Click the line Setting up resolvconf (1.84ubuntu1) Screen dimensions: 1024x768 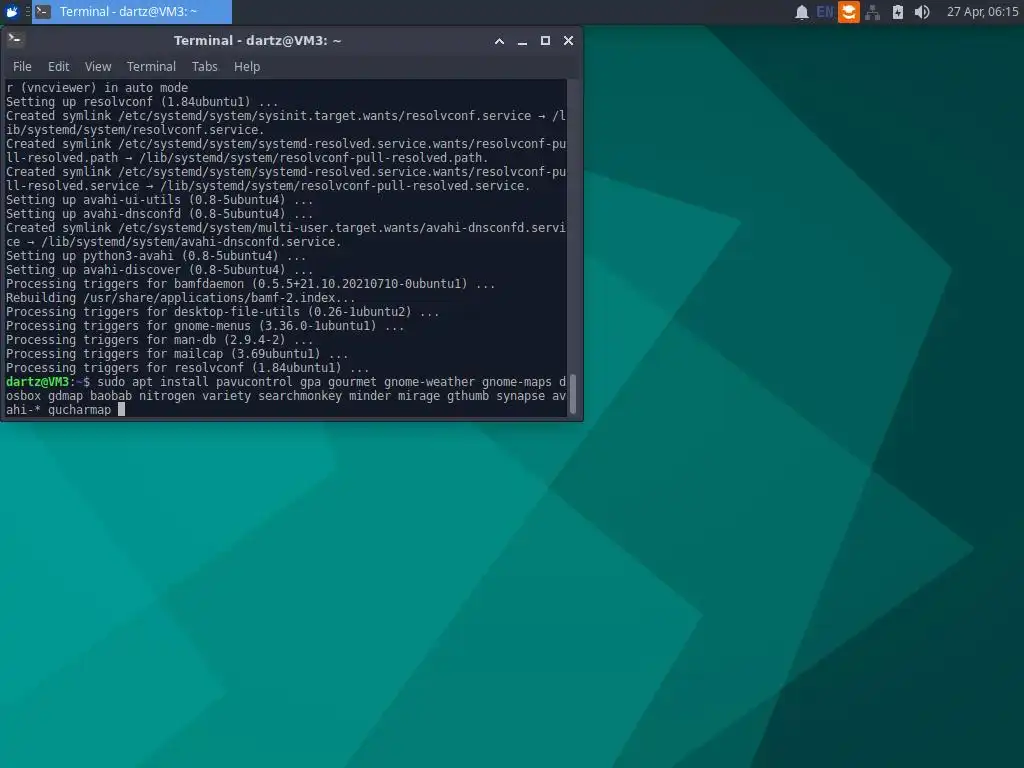coord(142,102)
